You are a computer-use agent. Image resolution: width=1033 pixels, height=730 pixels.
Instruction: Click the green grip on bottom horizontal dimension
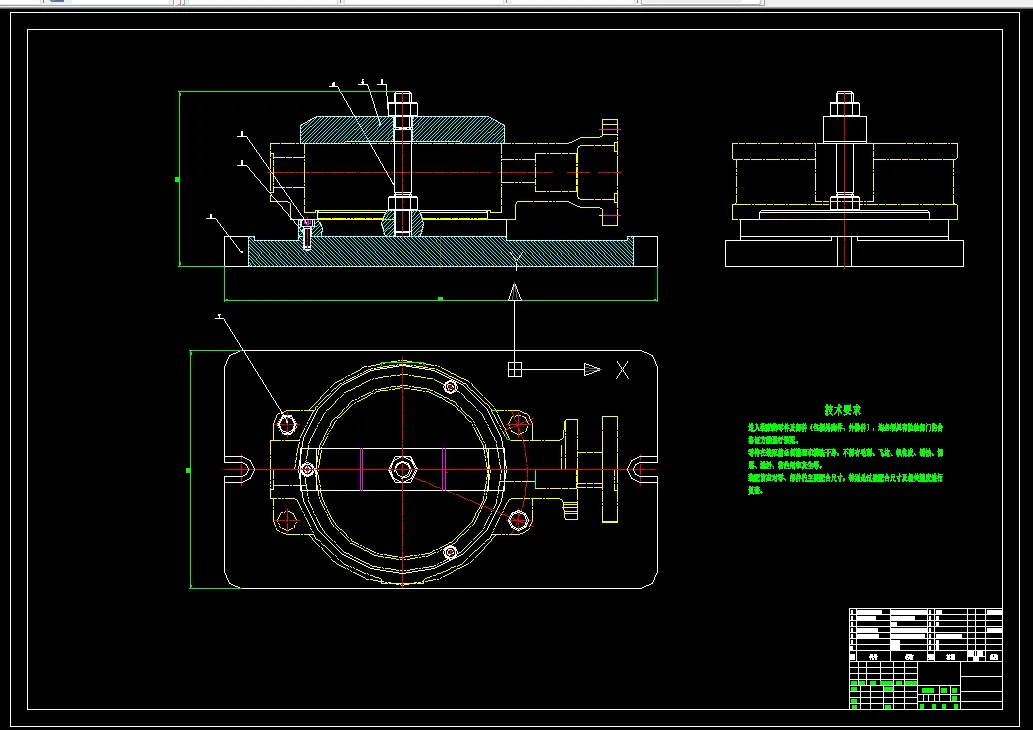(441, 298)
